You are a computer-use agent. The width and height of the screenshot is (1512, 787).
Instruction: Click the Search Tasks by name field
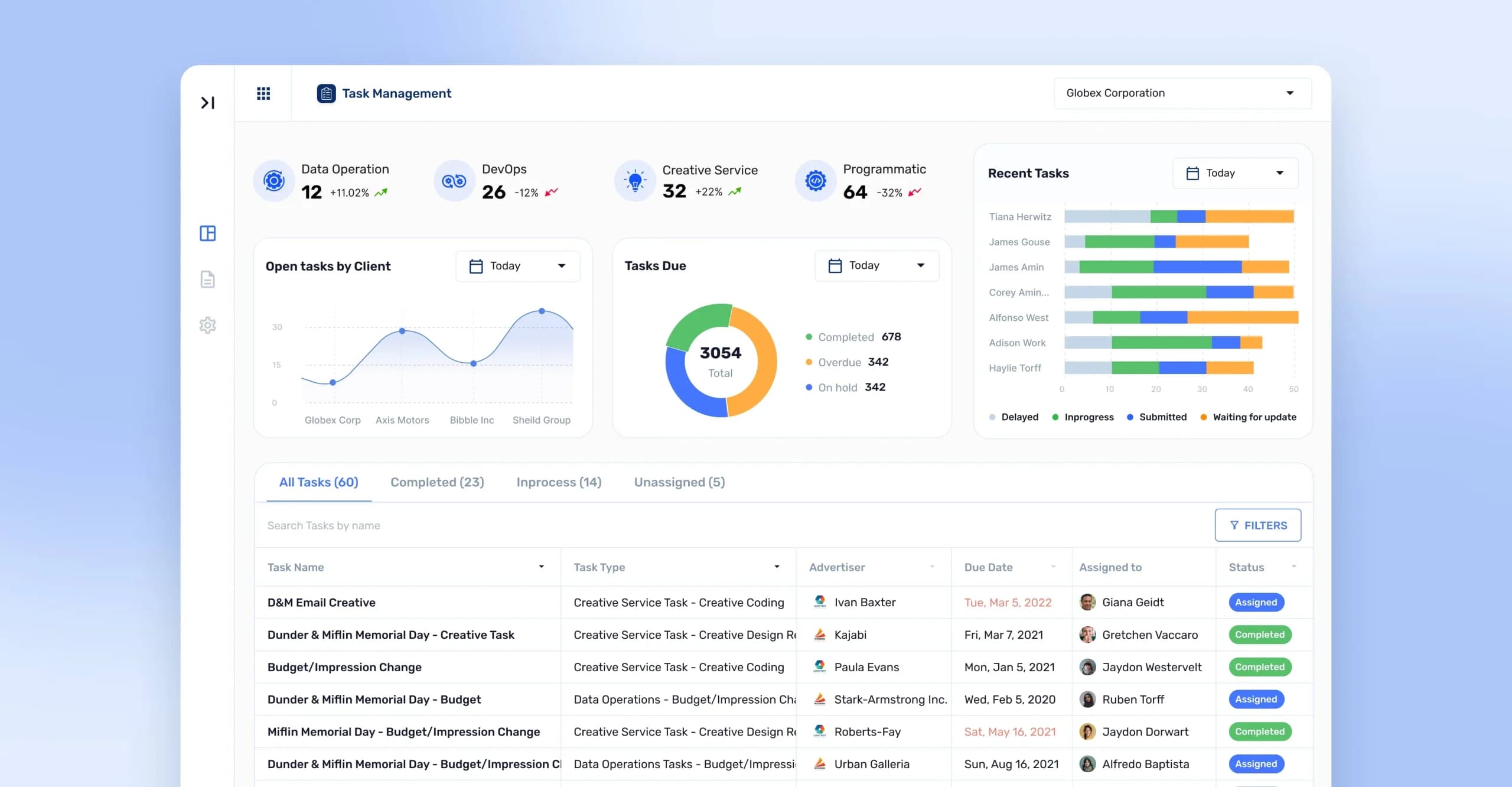732,525
